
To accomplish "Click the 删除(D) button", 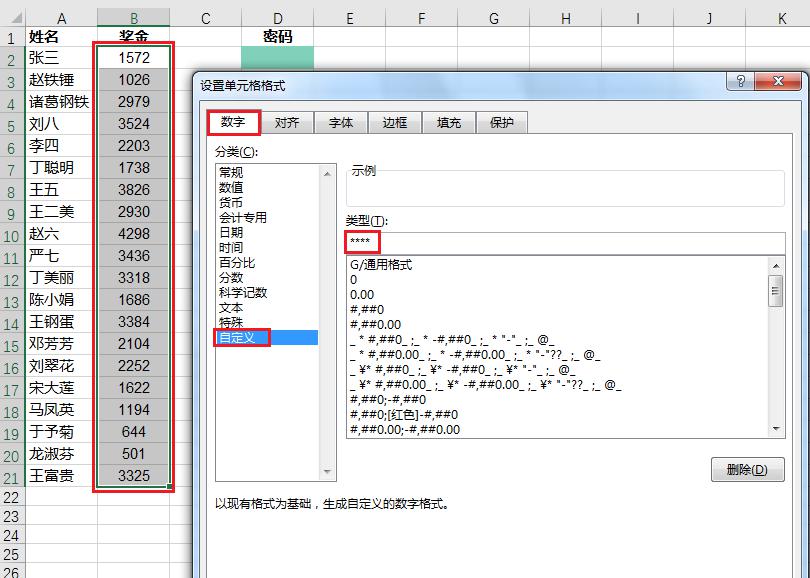I will pos(747,470).
